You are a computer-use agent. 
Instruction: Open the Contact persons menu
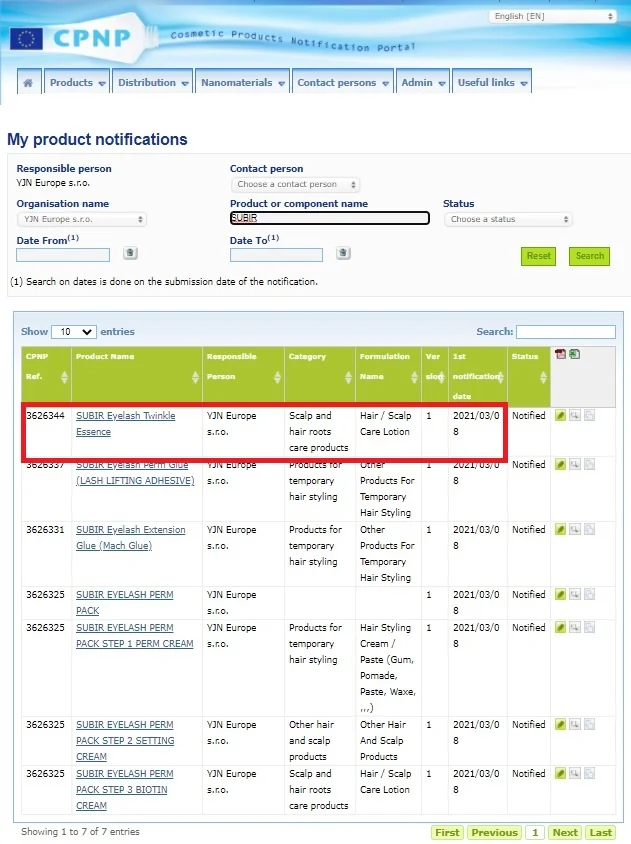pos(343,82)
